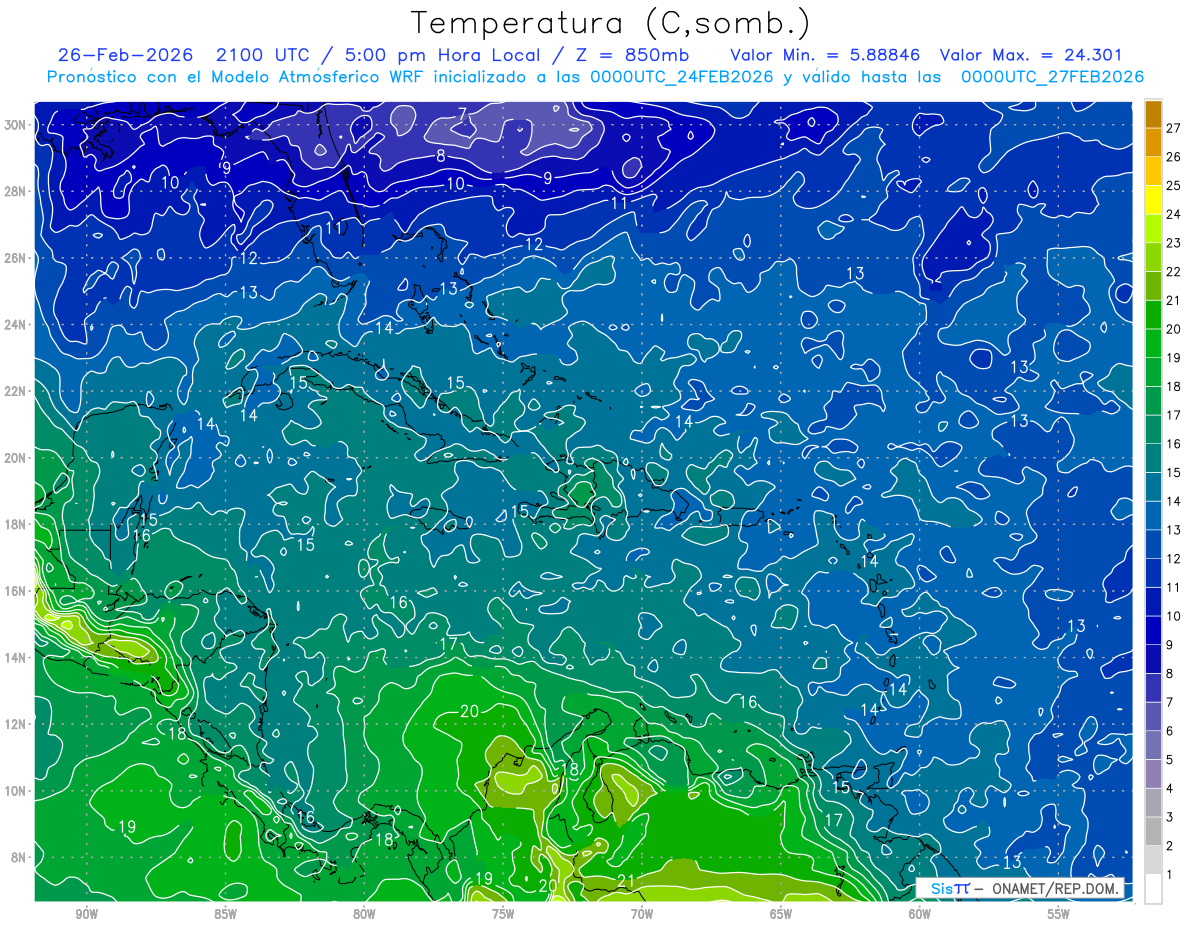1200x927 pixels.
Task: Click the legend scale label '18'
Action: click(1174, 386)
